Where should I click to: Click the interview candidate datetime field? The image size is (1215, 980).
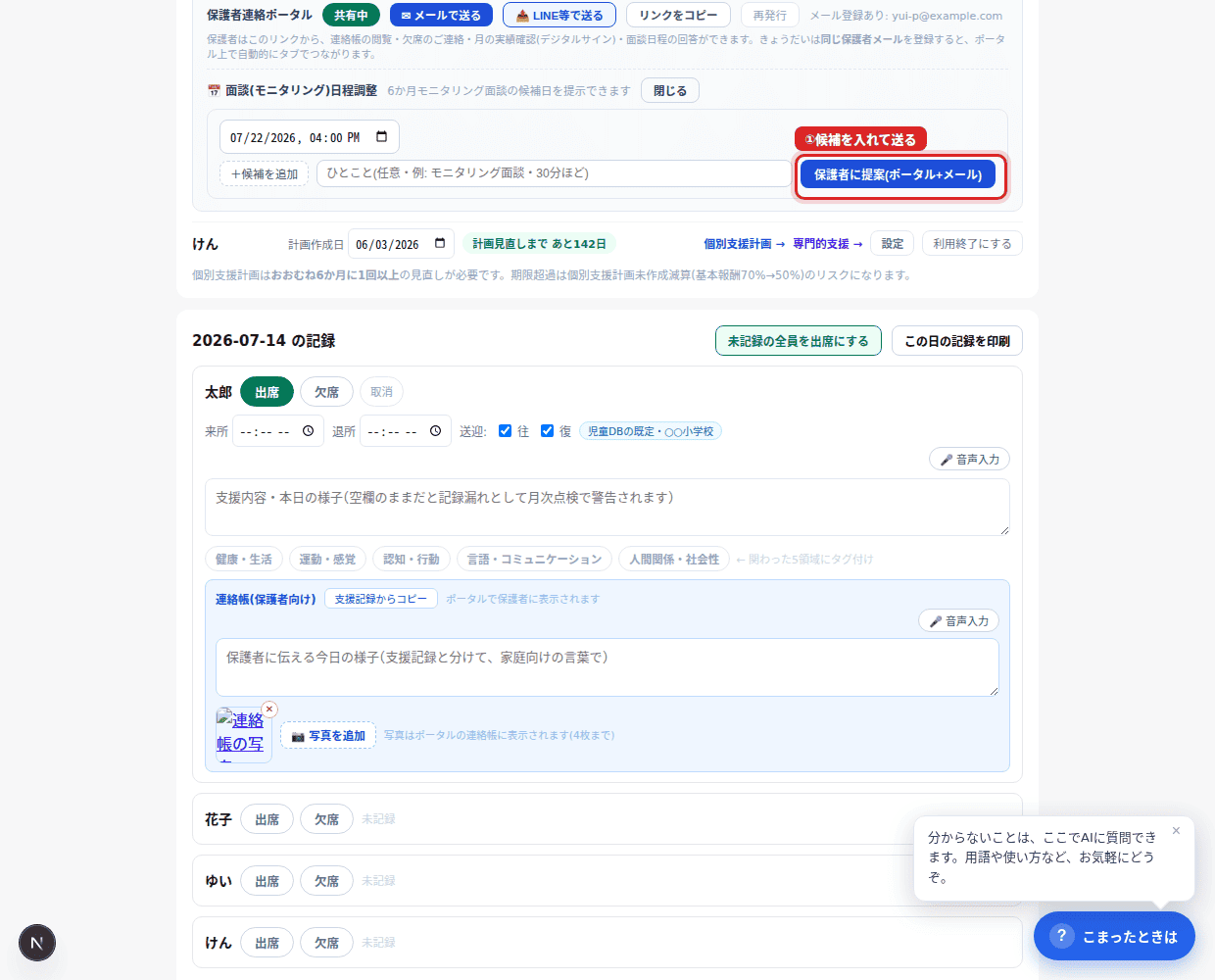(x=309, y=137)
